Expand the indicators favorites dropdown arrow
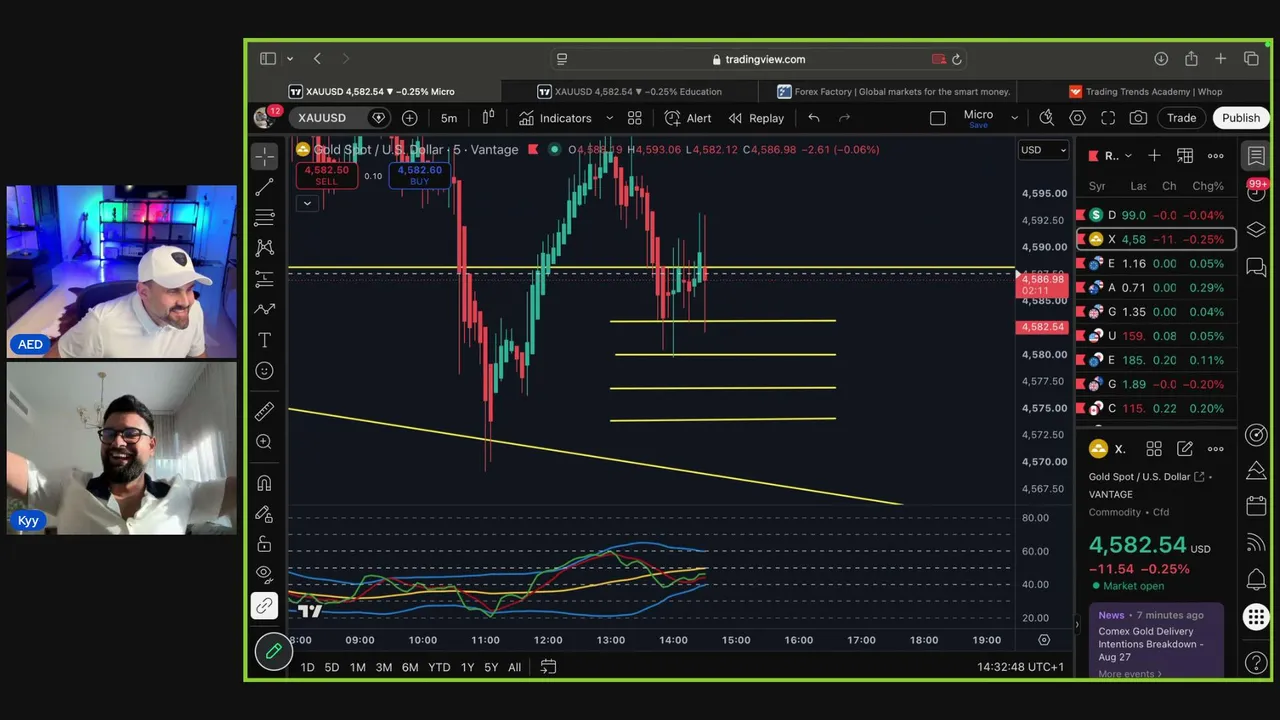The height and width of the screenshot is (720, 1280). point(609,118)
